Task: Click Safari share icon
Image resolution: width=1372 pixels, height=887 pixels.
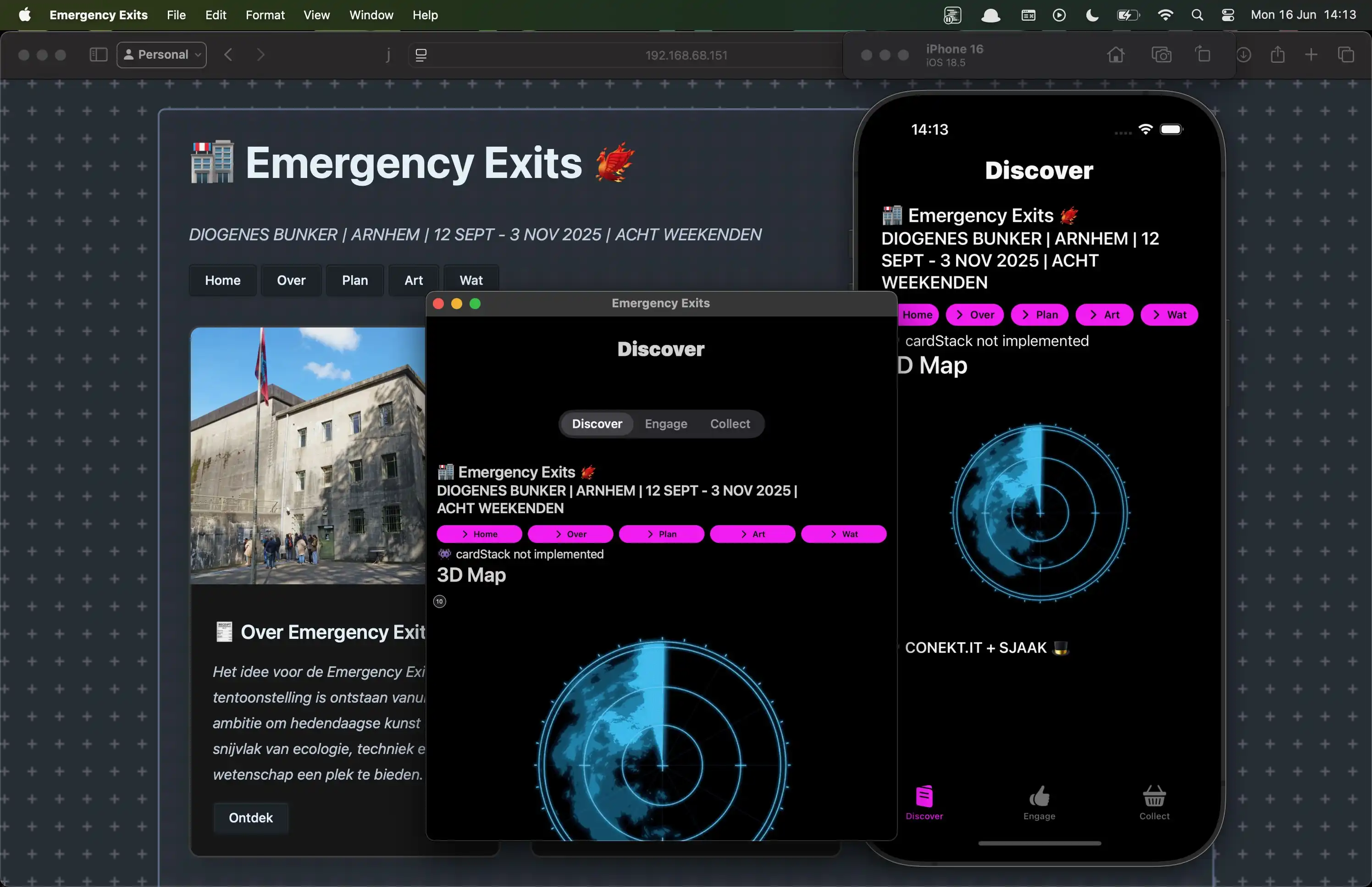Action: coord(1278,55)
